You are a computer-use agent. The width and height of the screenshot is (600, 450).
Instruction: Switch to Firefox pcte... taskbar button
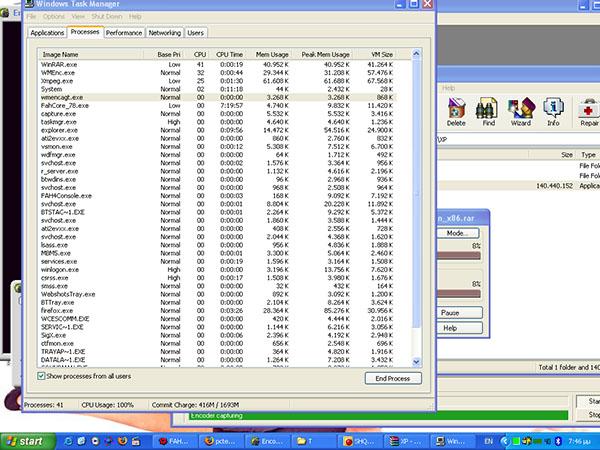(x=222, y=441)
